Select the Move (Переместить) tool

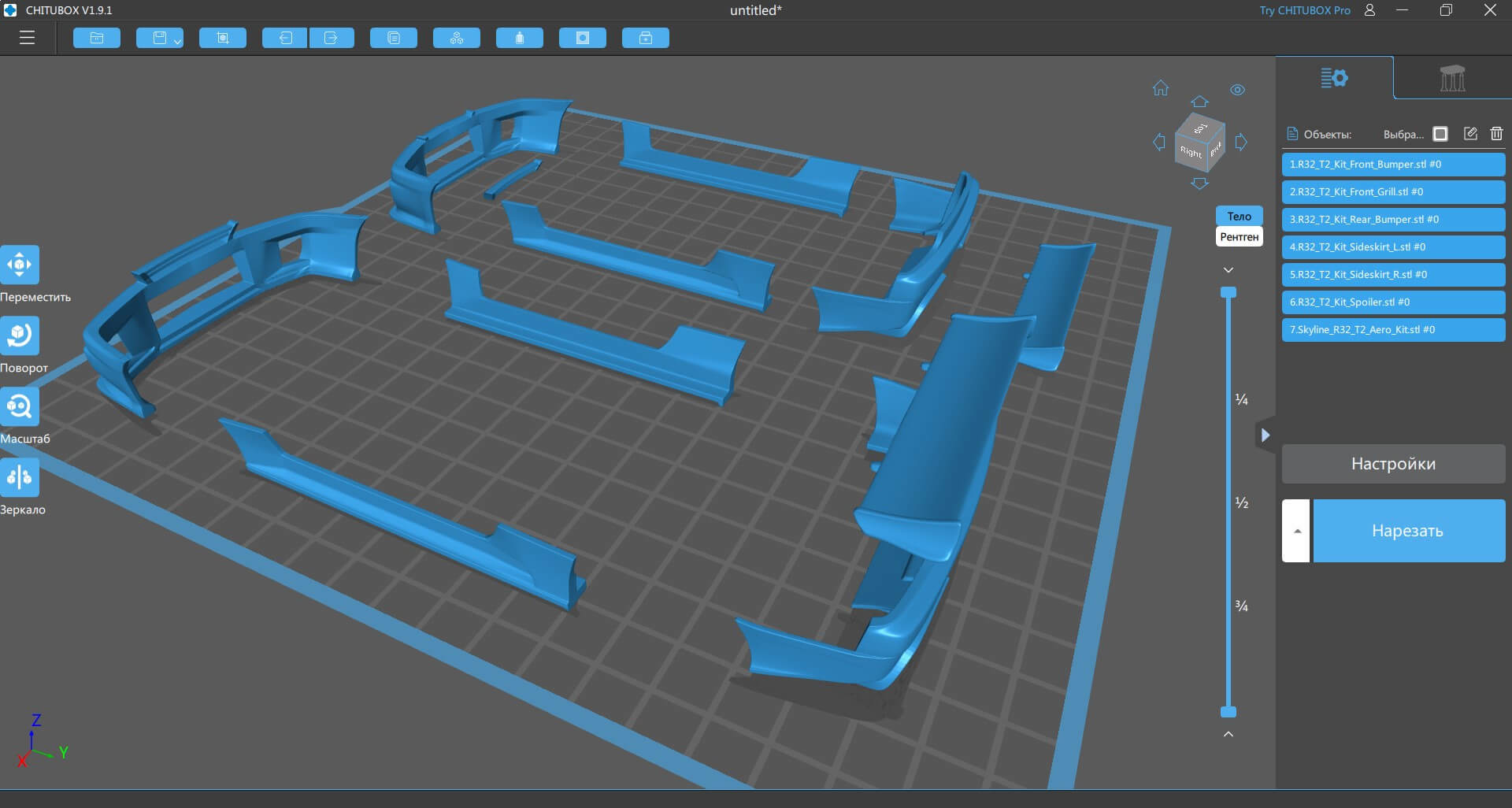pyautogui.click(x=20, y=265)
